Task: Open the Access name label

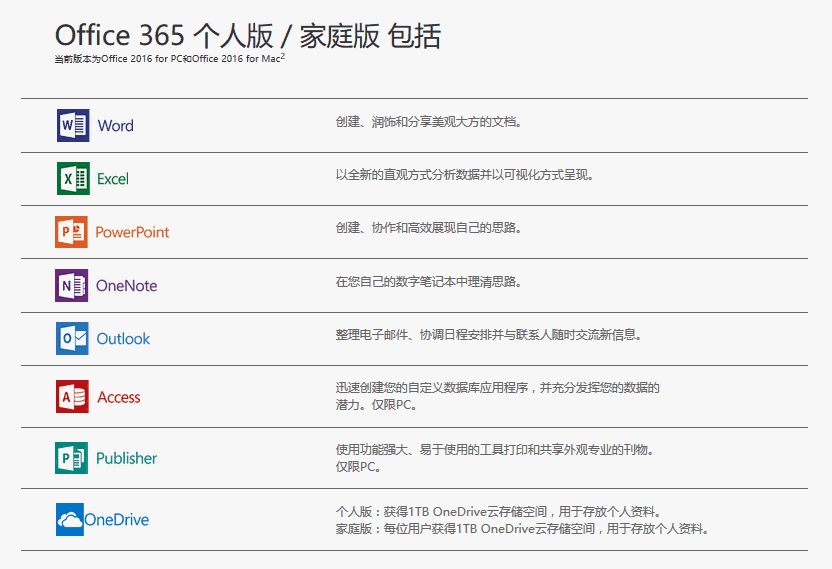Action: [x=119, y=397]
